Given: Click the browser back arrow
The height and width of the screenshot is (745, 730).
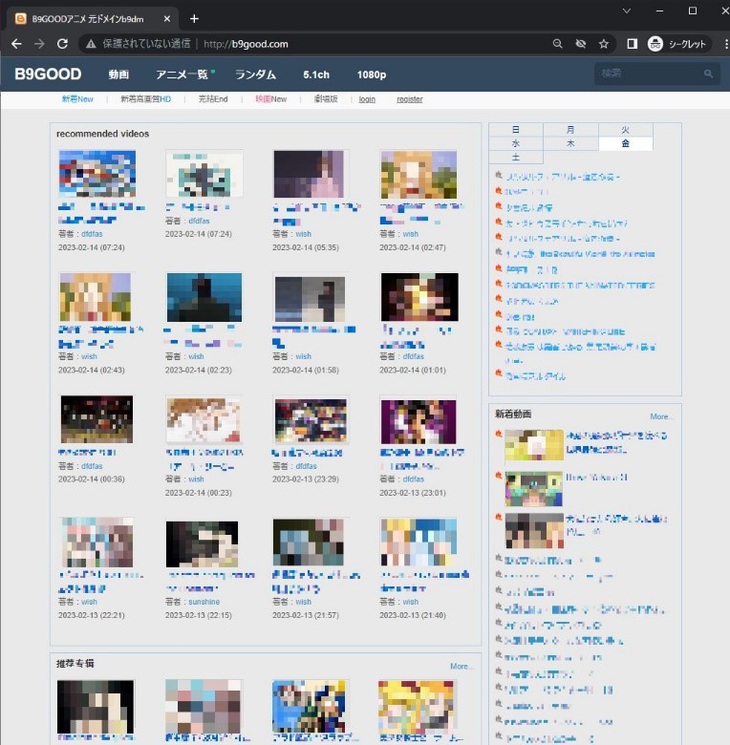Looking at the screenshot, I should [15, 44].
